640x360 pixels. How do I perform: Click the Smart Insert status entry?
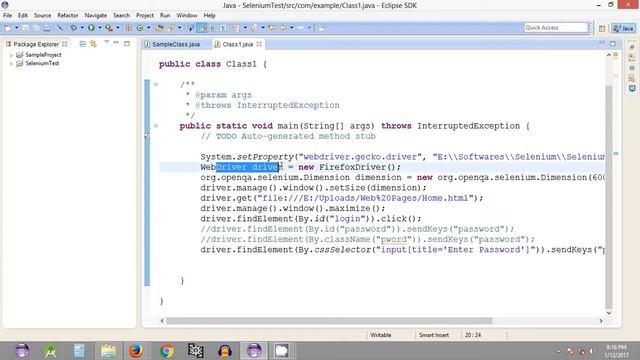(x=434, y=335)
